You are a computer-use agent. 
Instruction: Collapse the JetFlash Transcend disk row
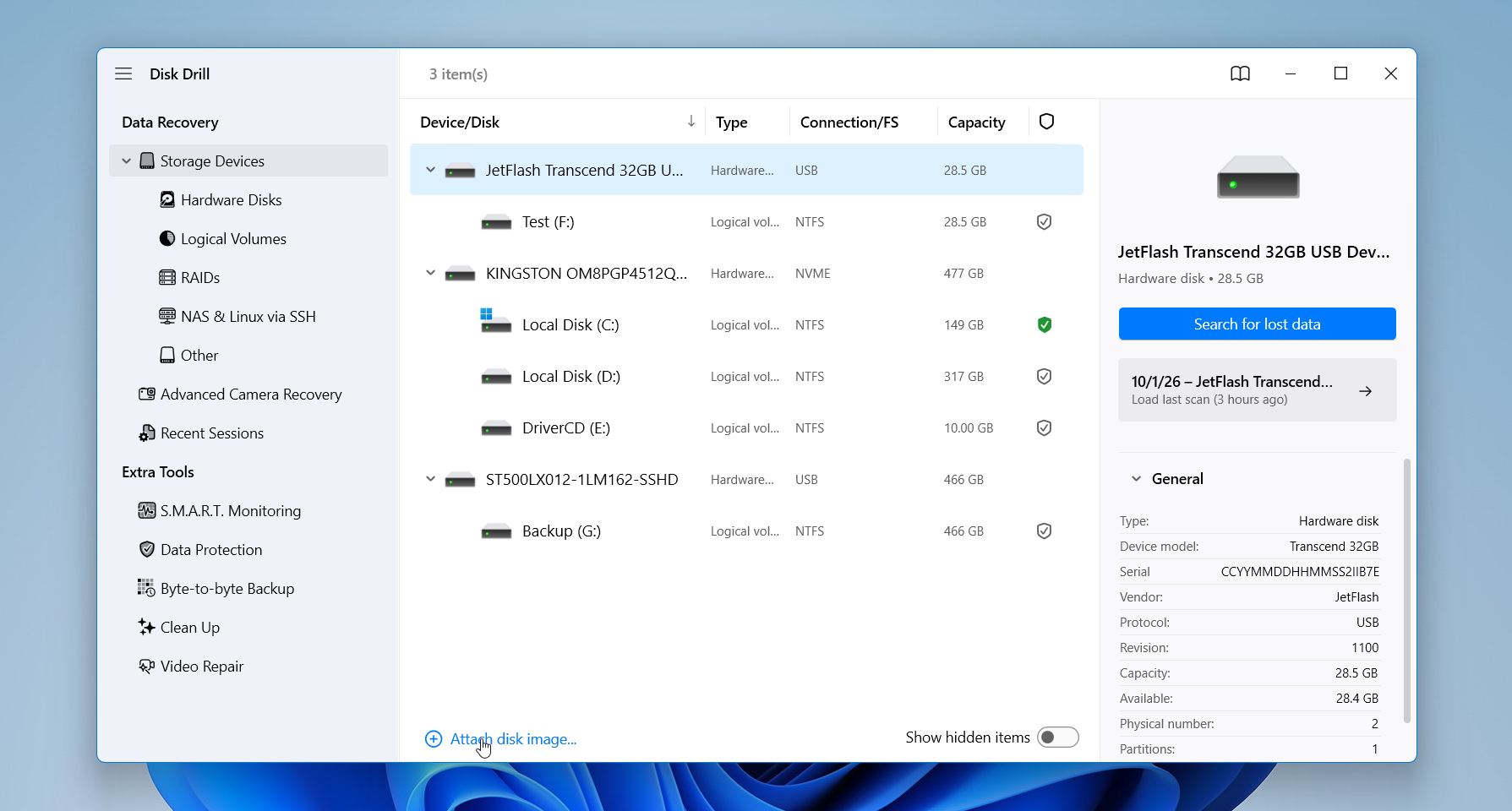(x=430, y=170)
